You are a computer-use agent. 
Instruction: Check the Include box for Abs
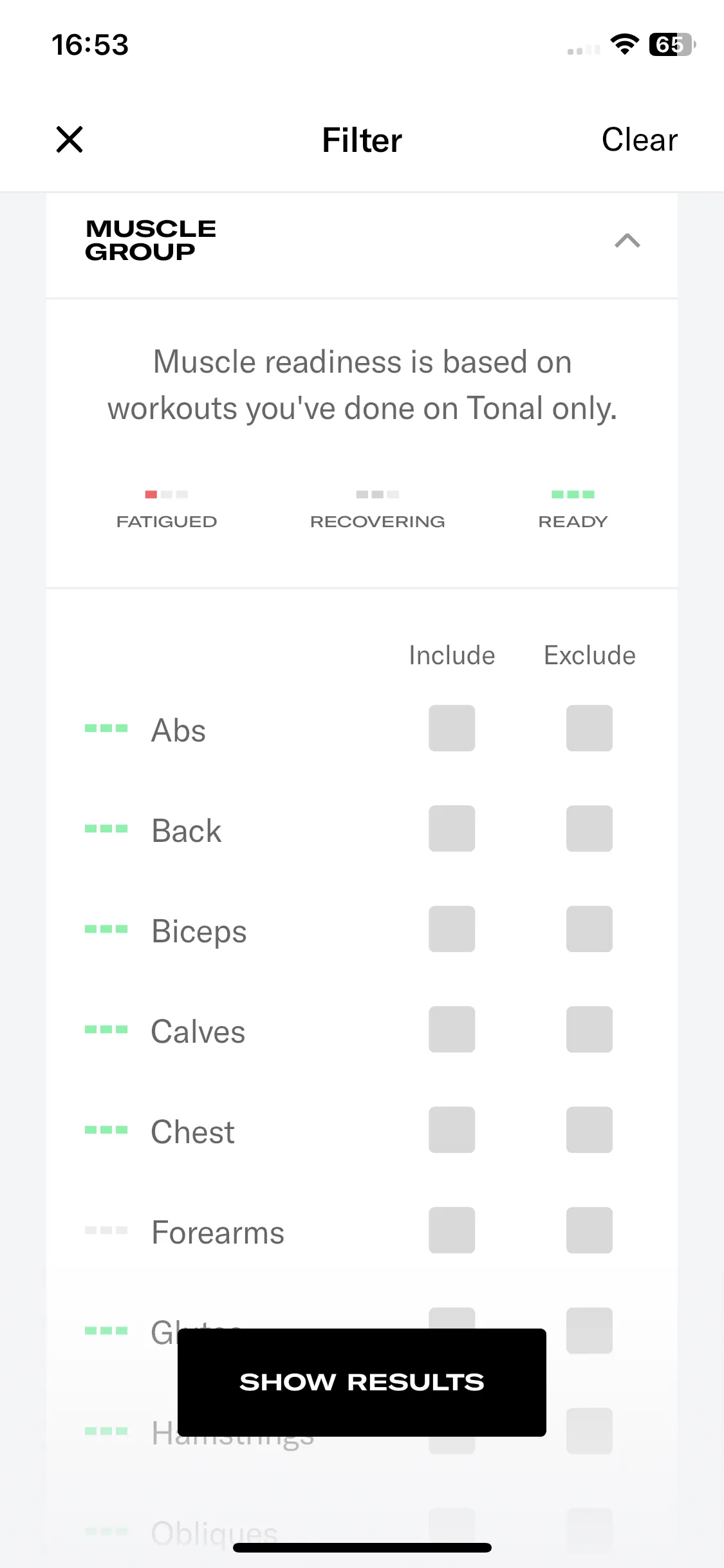[x=452, y=728]
